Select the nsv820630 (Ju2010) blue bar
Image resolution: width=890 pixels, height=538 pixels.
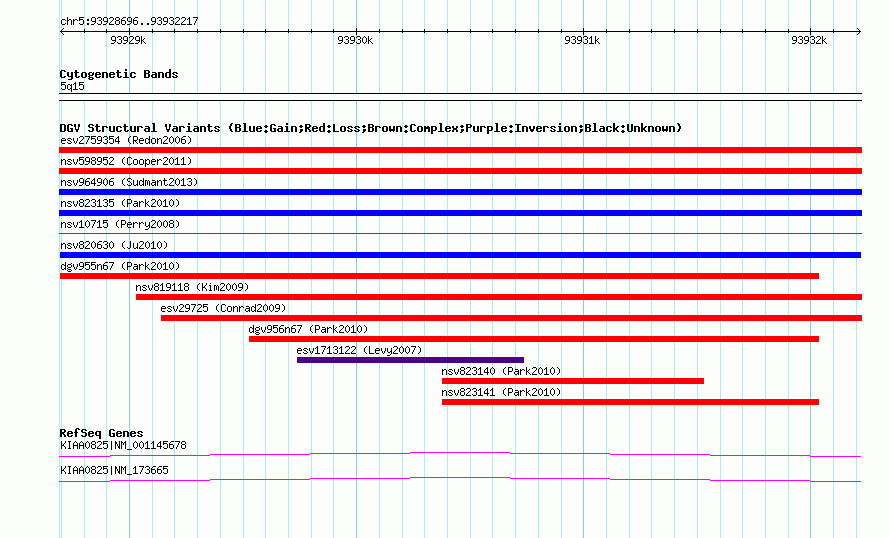click(x=460, y=255)
